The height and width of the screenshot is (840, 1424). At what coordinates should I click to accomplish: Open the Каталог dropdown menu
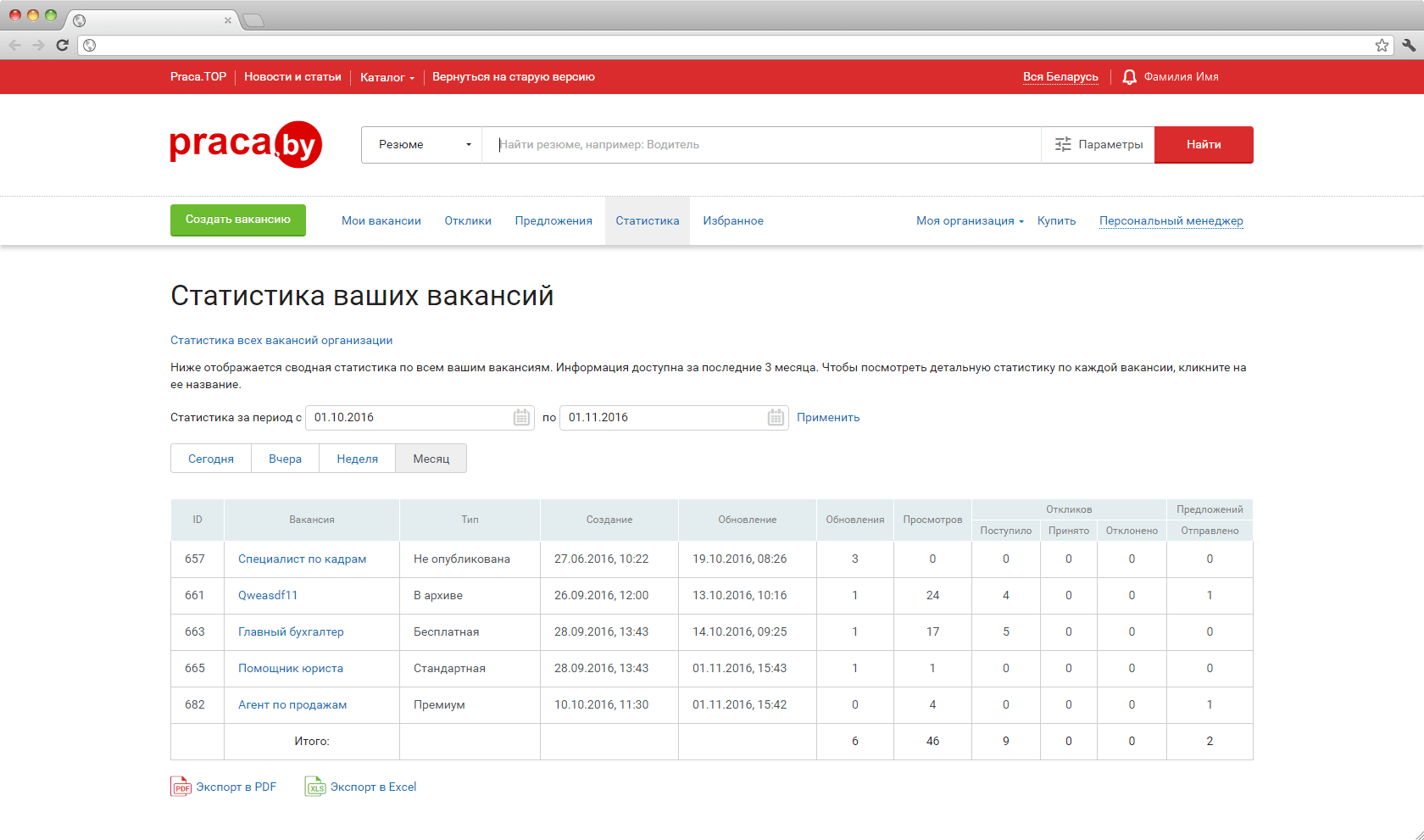(387, 77)
